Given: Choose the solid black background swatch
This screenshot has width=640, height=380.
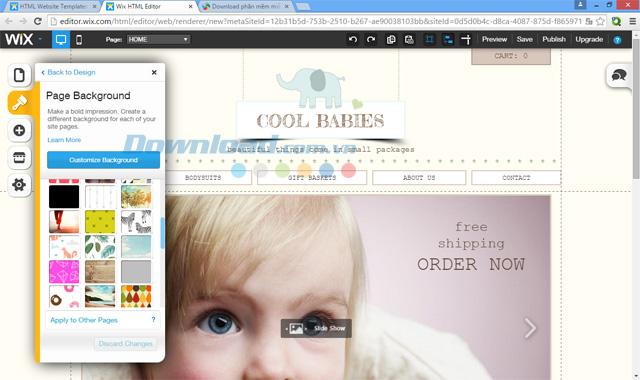Looking at the screenshot, I should [x=64, y=197].
